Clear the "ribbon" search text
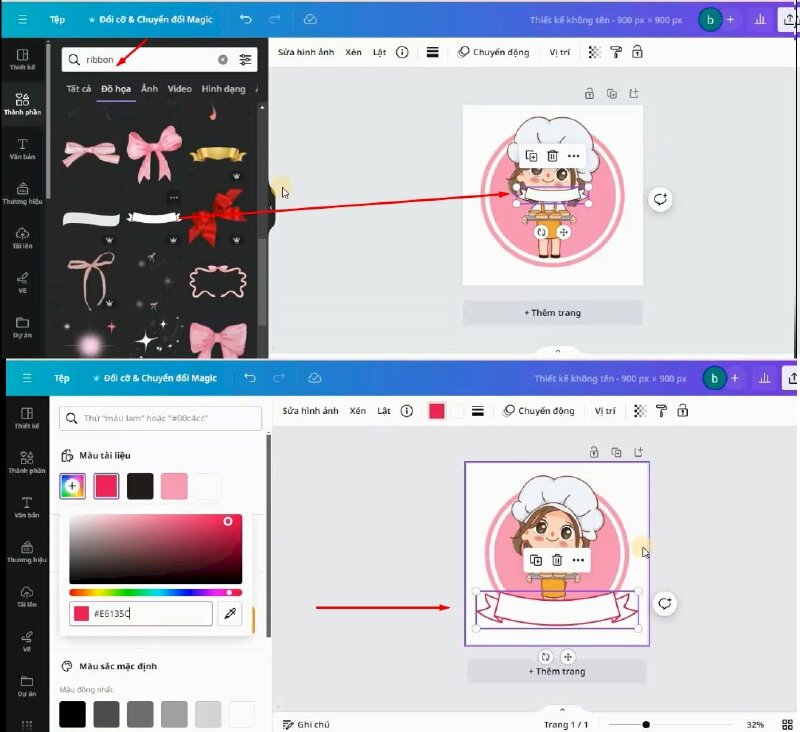Screen dimensions: 800x732 tap(223, 60)
